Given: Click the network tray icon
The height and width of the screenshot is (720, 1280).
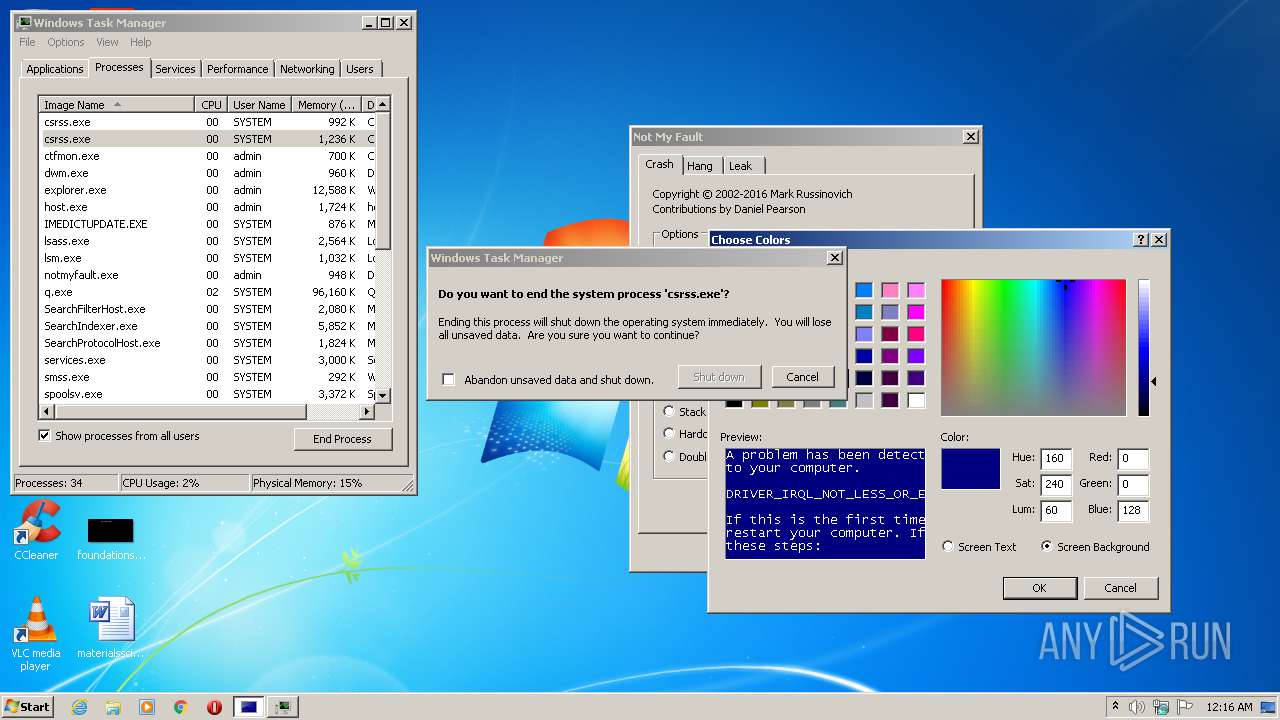Looking at the screenshot, I should (x=1161, y=707).
